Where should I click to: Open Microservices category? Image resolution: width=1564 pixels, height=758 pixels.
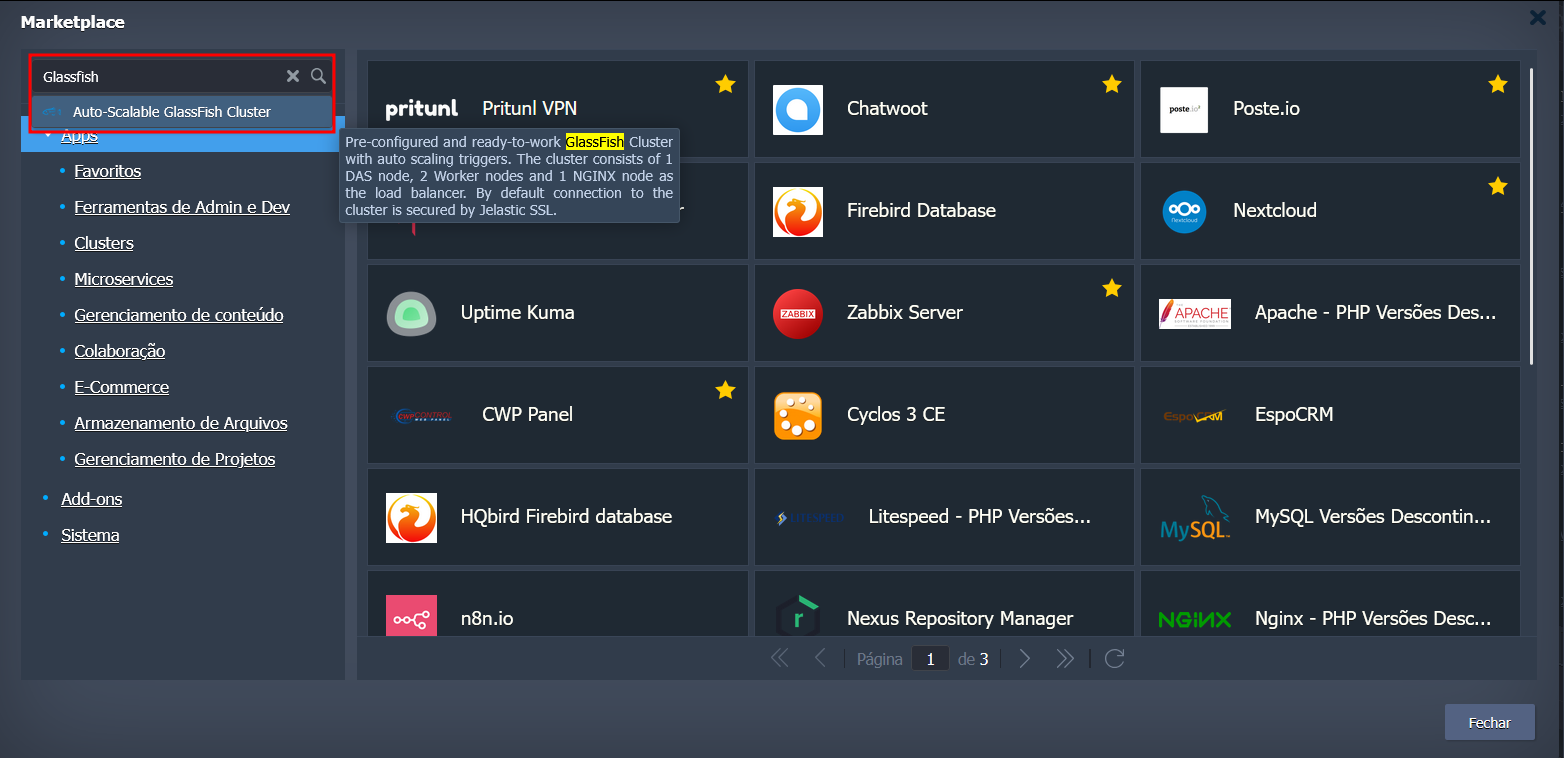click(x=124, y=279)
